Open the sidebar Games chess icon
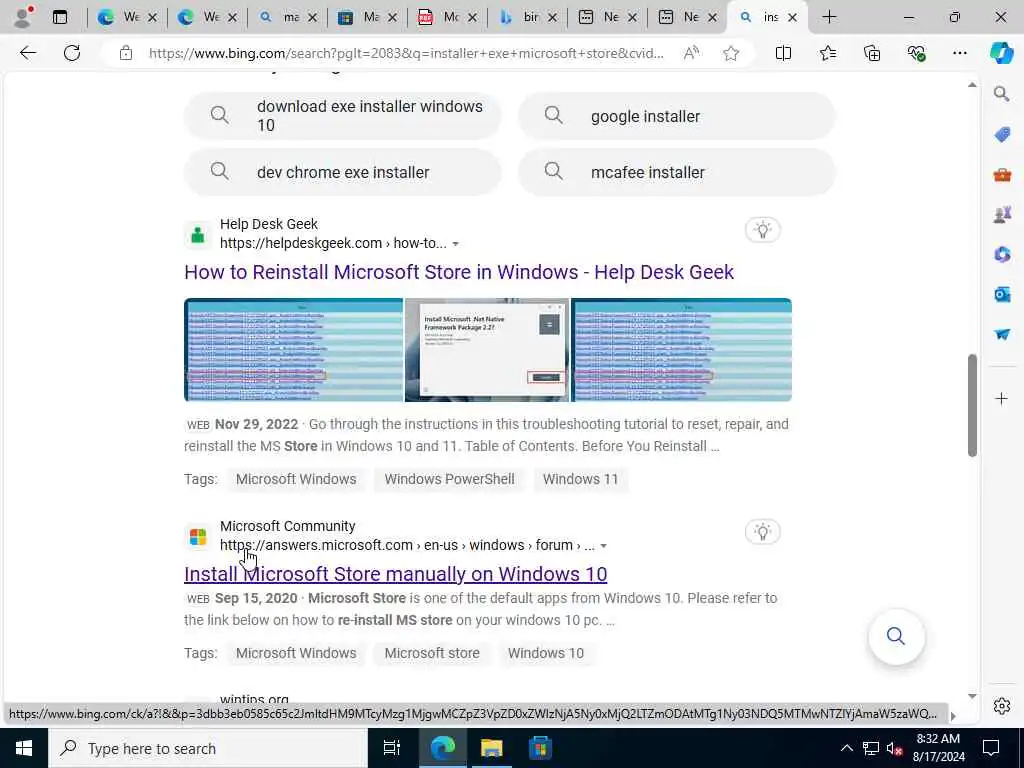Viewport: 1024px width, 768px height. [x=1002, y=214]
